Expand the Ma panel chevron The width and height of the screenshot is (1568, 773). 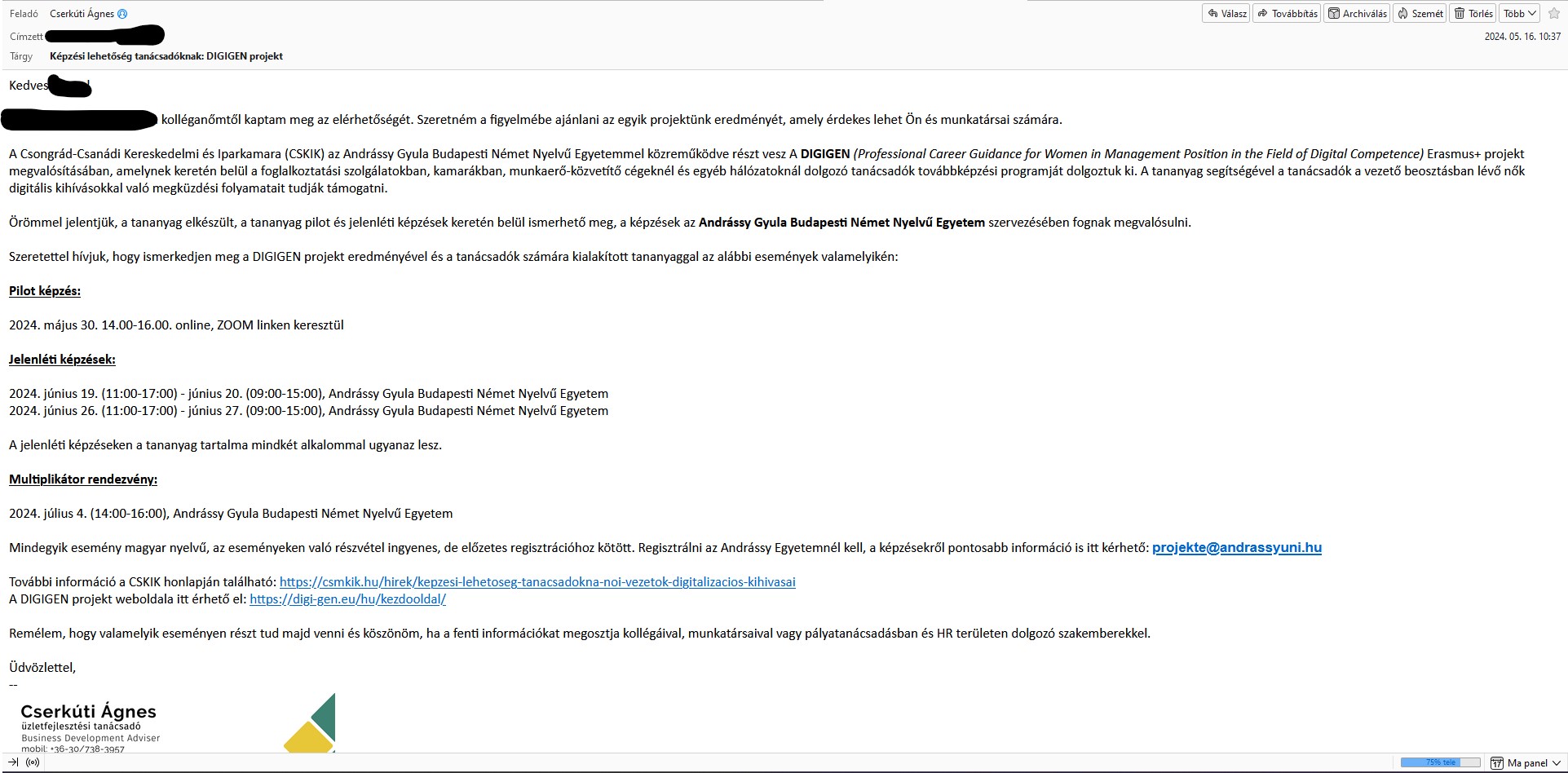point(1557,763)
